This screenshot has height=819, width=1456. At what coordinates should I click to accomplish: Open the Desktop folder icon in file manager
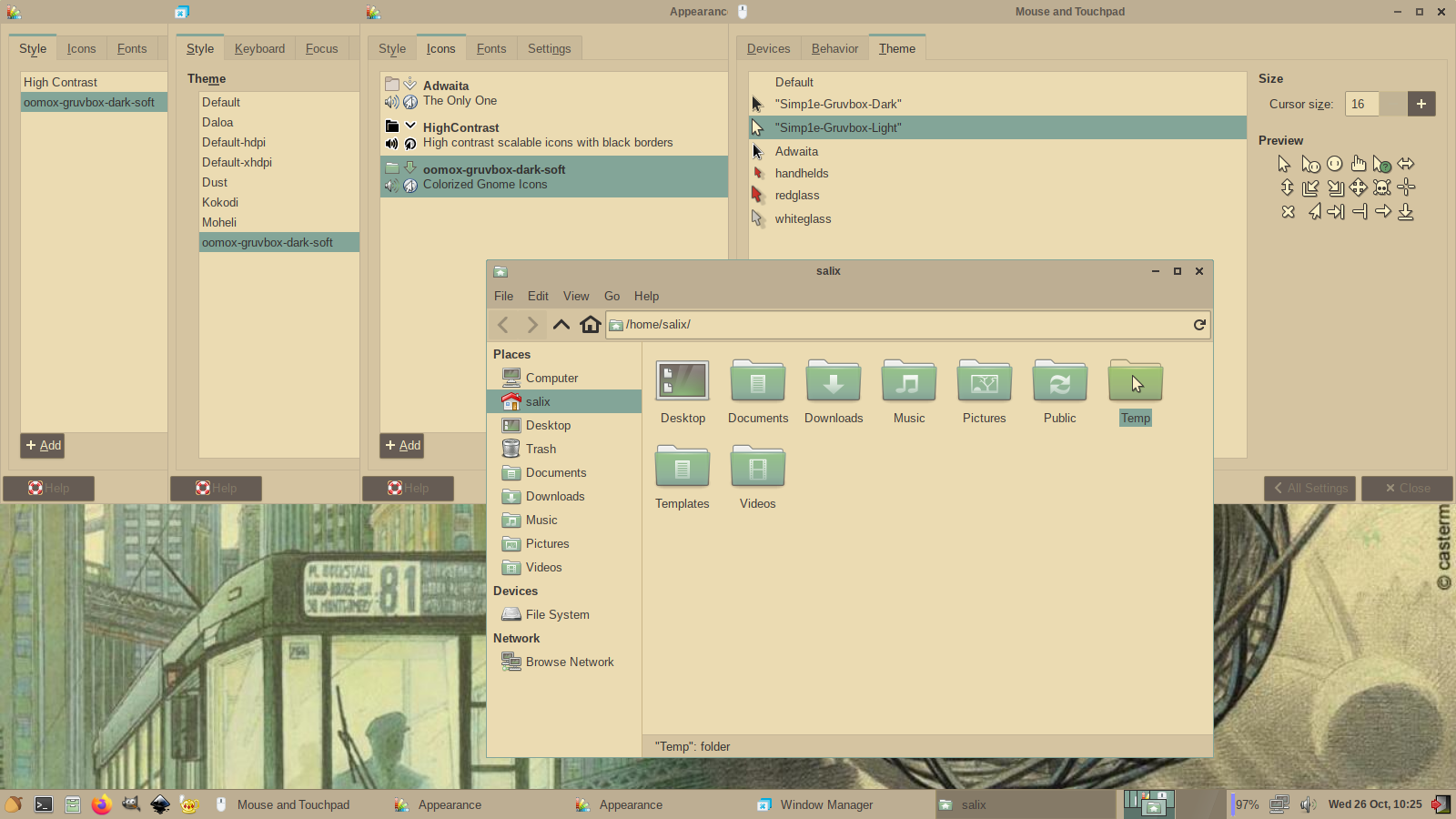(x=682, y=381)
